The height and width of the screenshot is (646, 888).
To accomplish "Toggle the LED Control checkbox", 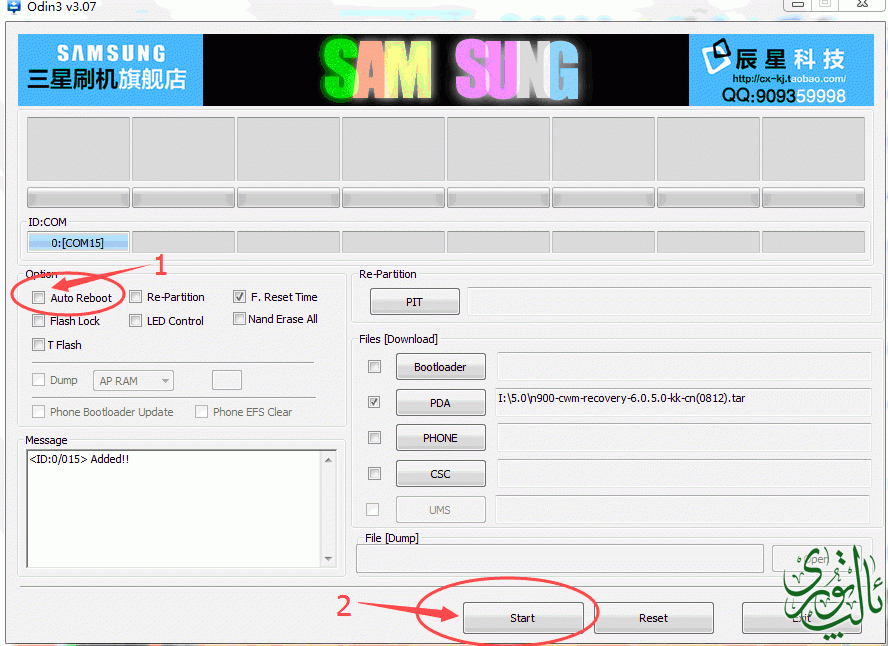I will click(135, 321).
